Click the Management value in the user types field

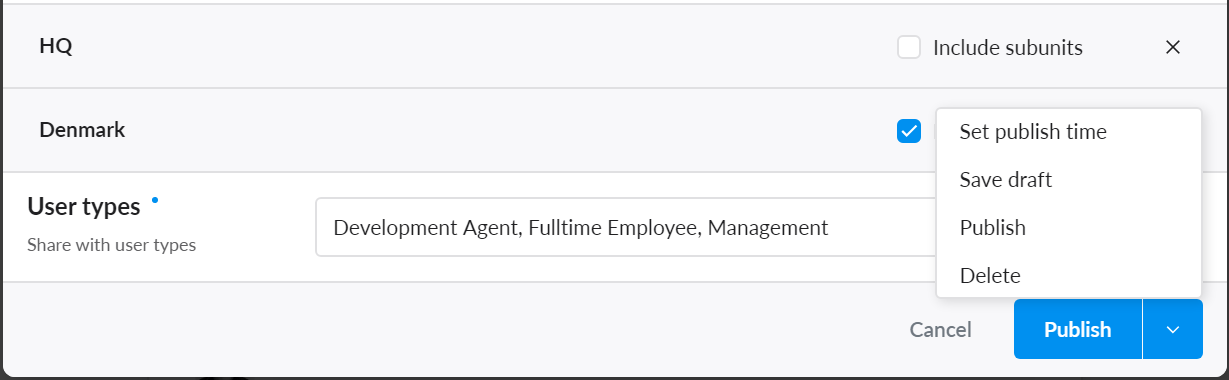(768, 228)
